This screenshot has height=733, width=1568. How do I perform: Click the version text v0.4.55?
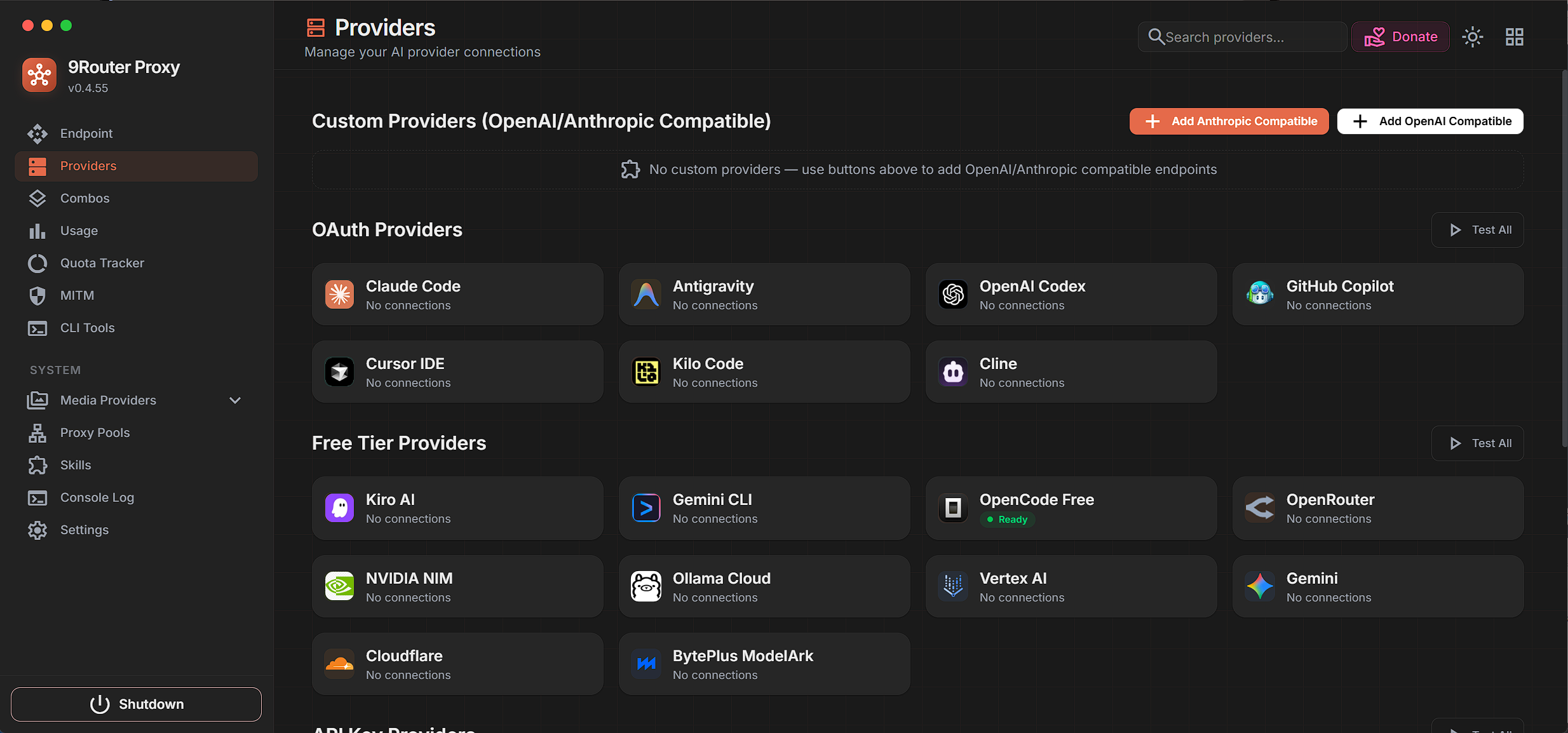tap(88, 88)
